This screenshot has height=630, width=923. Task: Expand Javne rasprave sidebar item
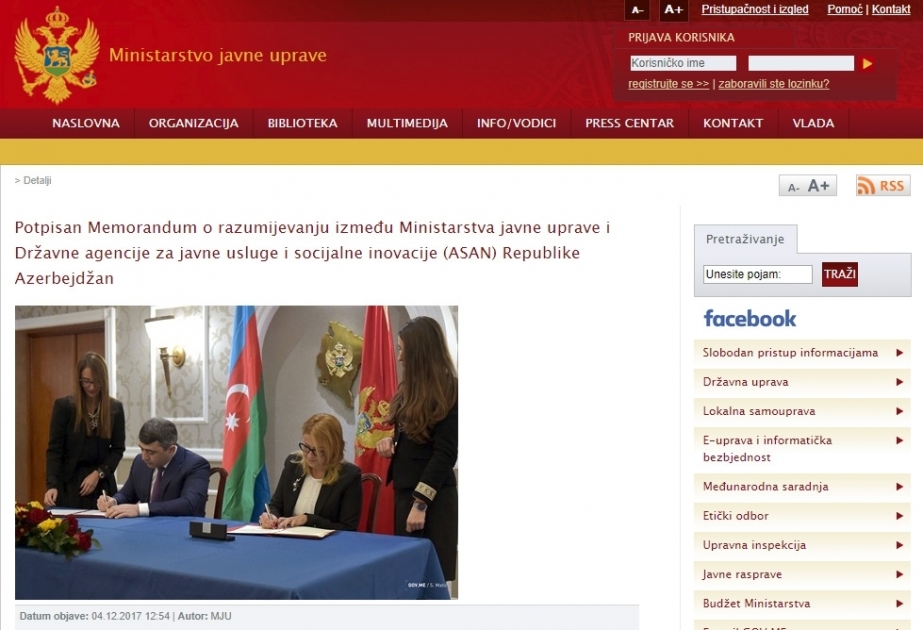[802, 574]
